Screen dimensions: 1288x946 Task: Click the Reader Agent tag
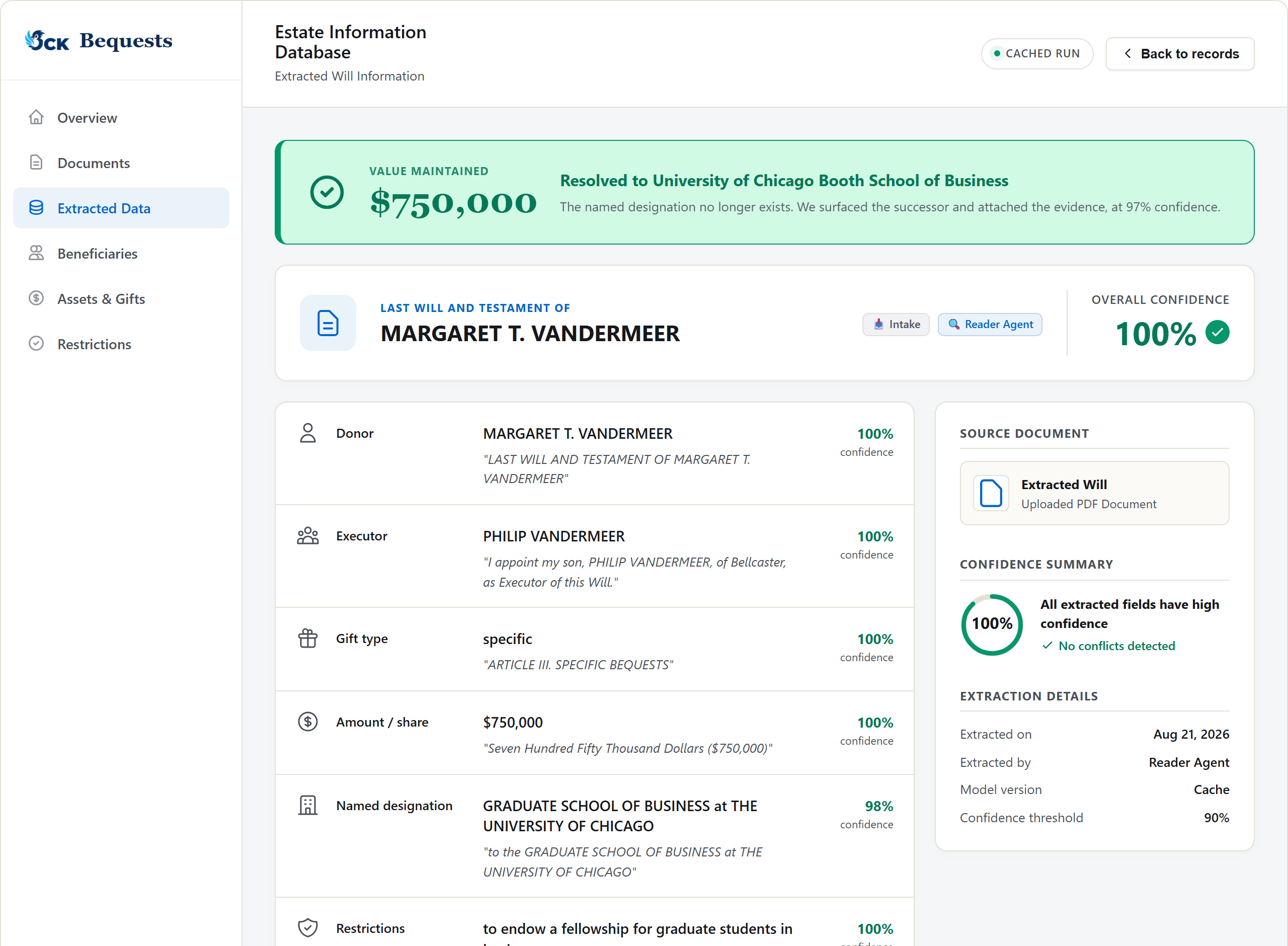click(990, 325)
